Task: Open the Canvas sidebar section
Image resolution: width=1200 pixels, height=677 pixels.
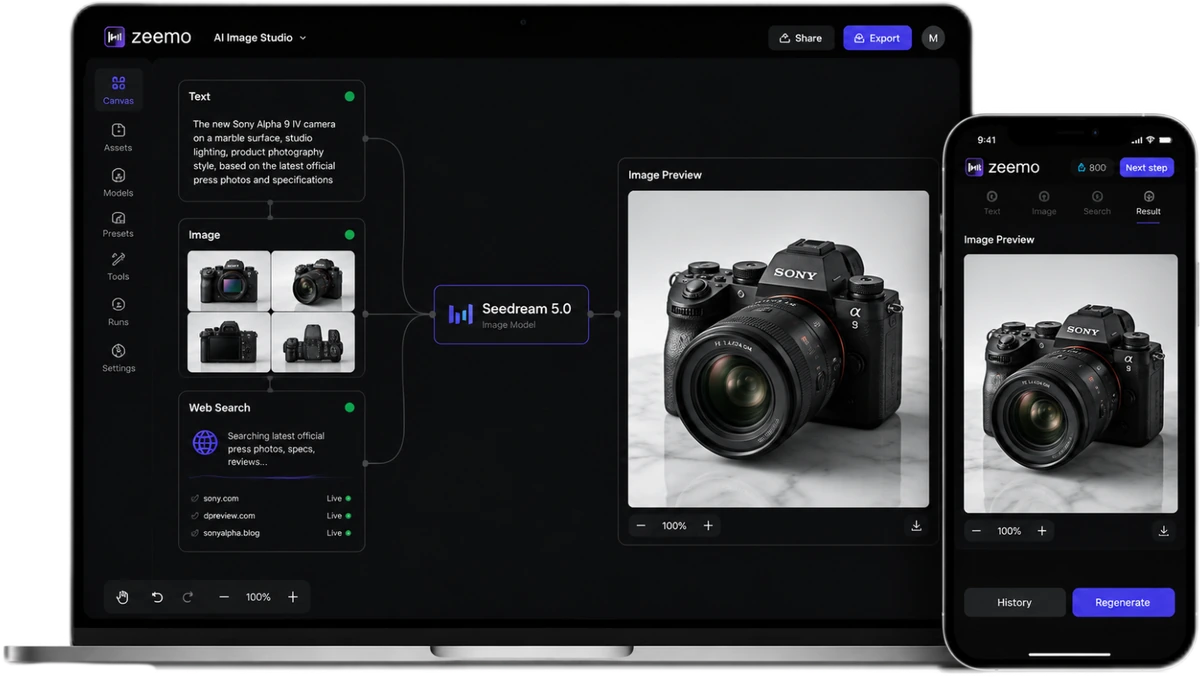Action: click(x=118, y=89)
